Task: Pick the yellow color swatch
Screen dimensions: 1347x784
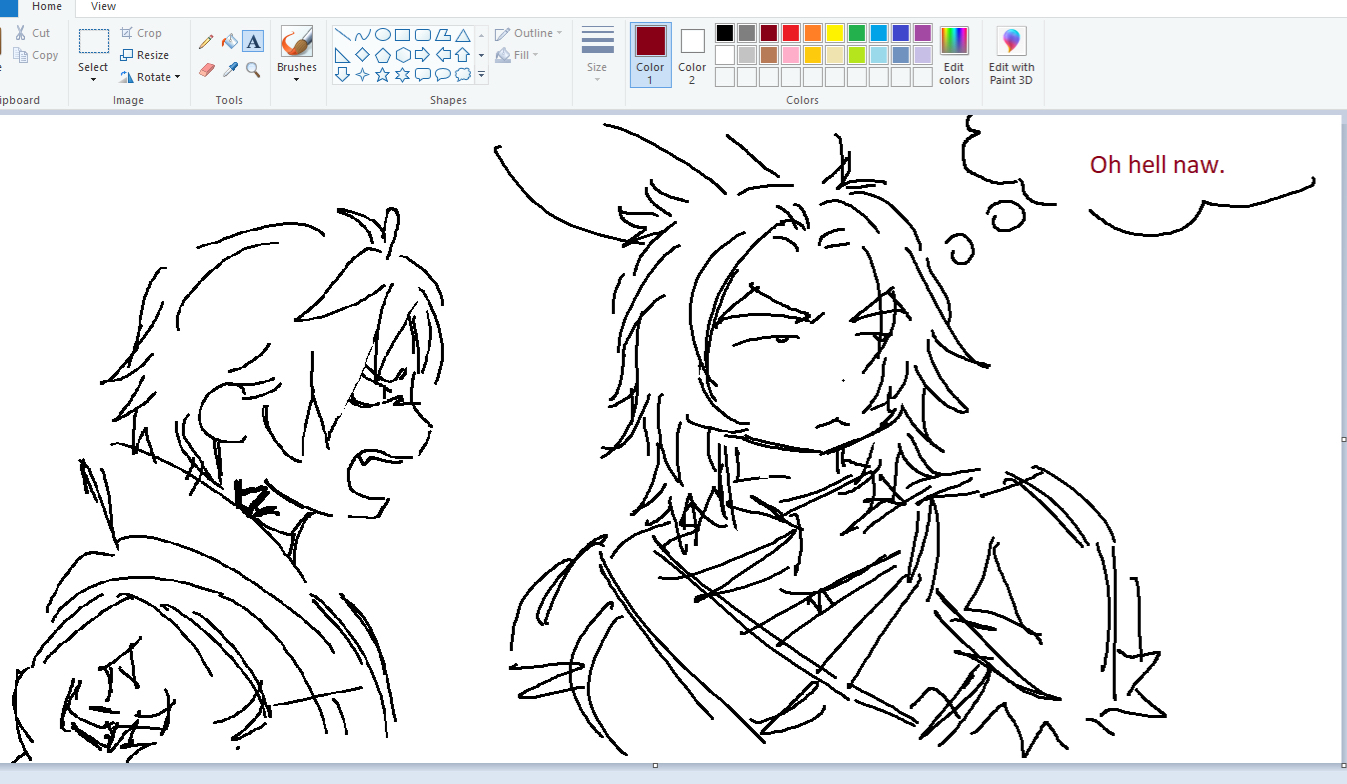Action: tap(834, 33)
